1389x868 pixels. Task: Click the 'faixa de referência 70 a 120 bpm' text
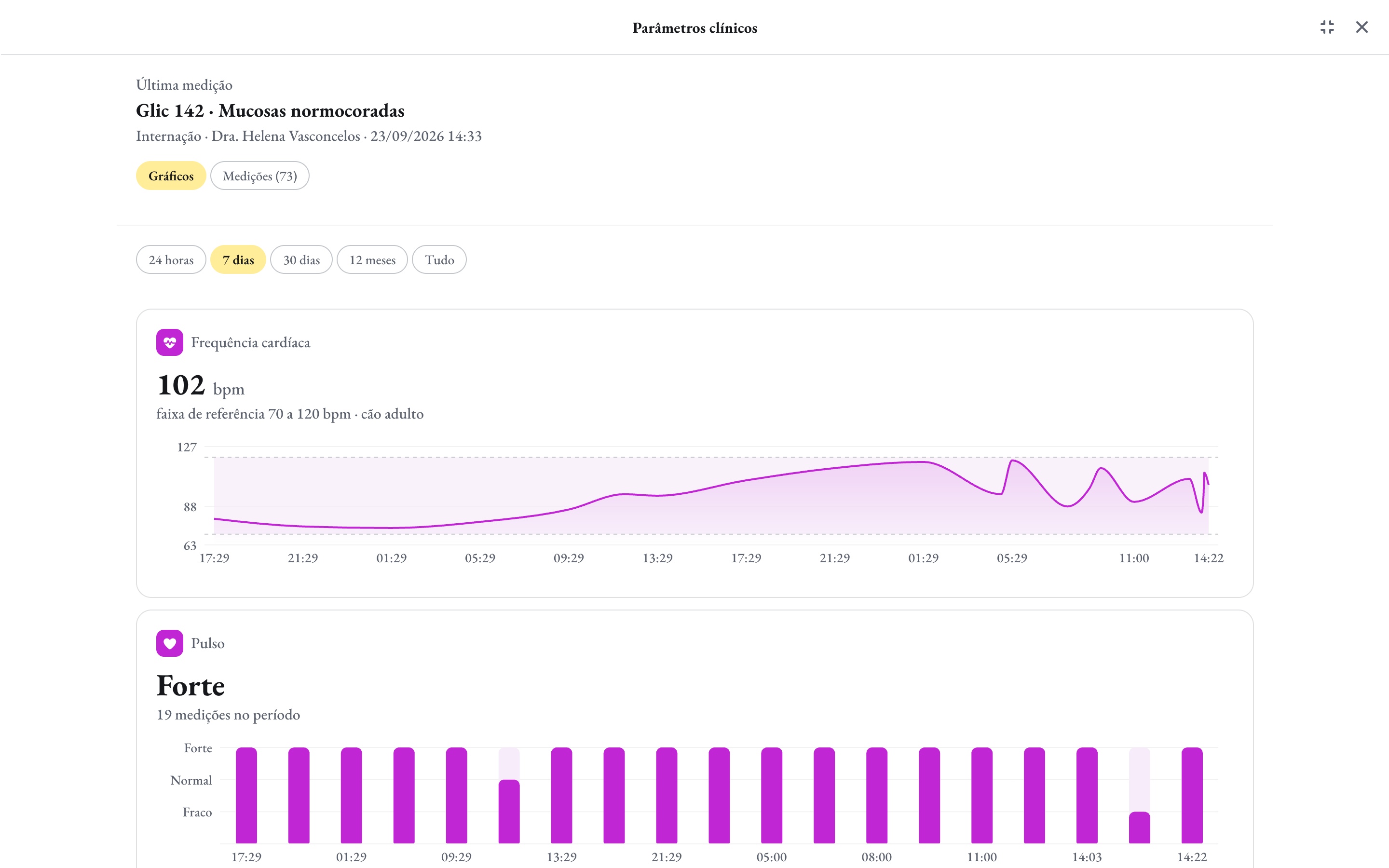click(x=253, y=414)
